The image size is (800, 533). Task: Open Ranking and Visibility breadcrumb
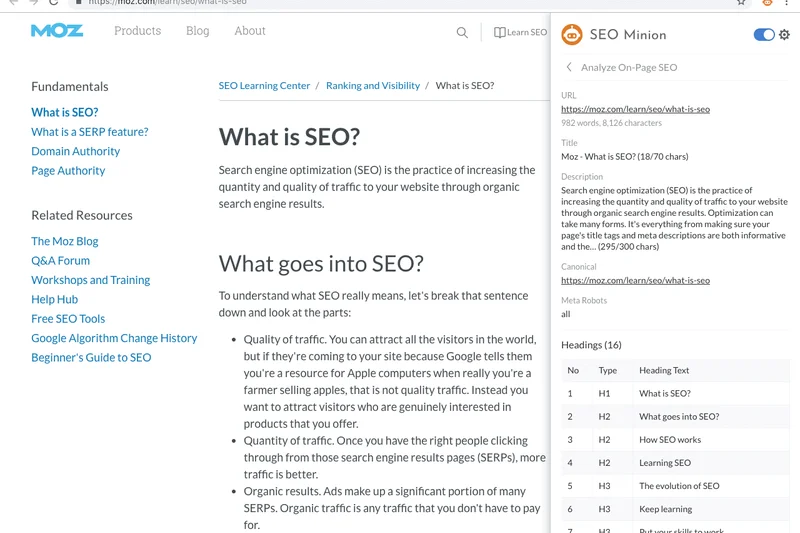372,86
